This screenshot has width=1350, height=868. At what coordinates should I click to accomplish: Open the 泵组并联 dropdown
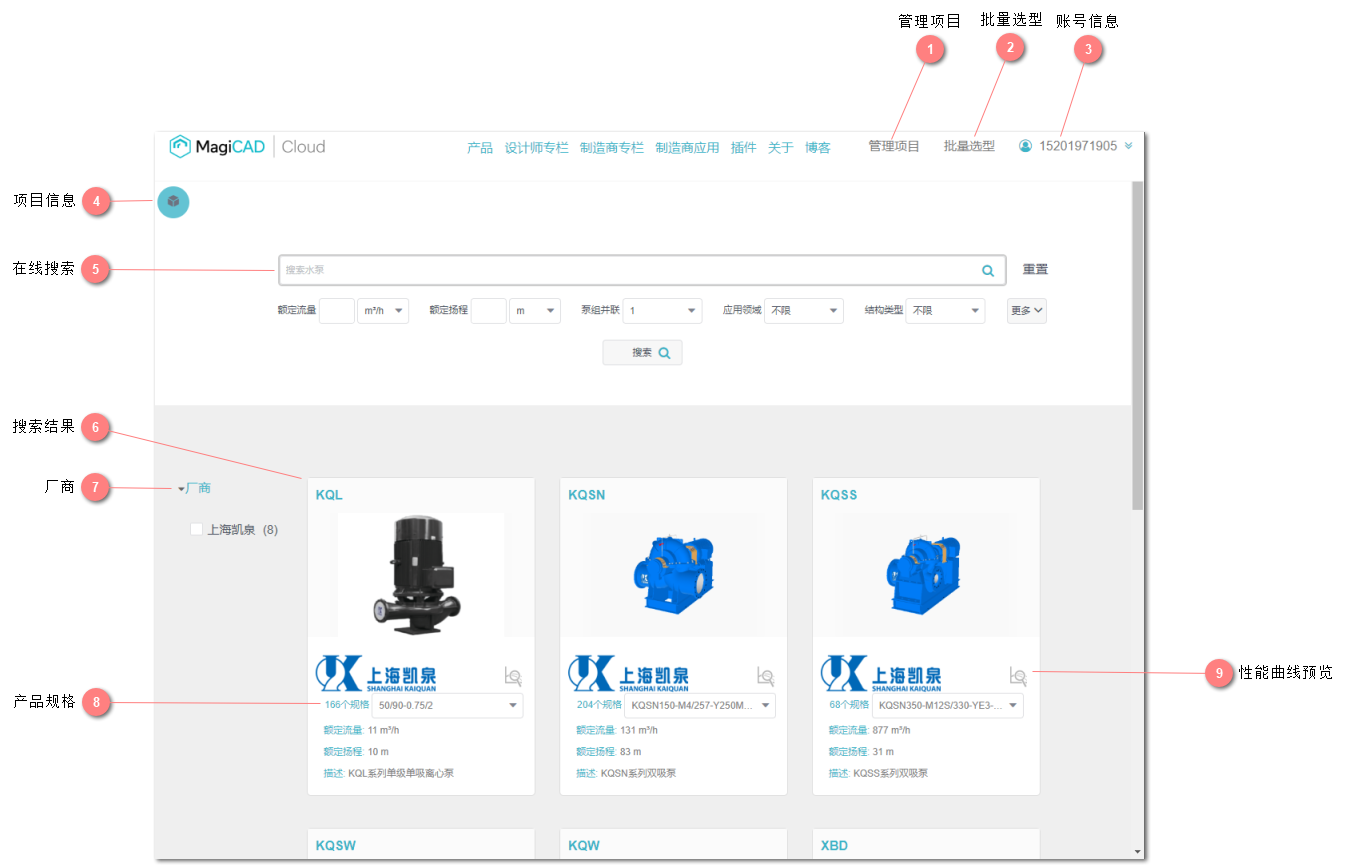662,311
